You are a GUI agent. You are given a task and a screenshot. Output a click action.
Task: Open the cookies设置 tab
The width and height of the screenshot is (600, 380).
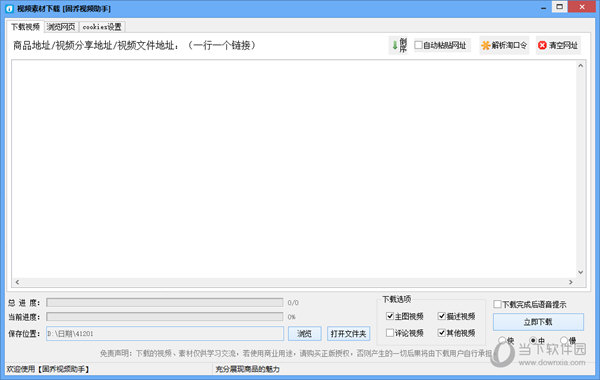102,27
